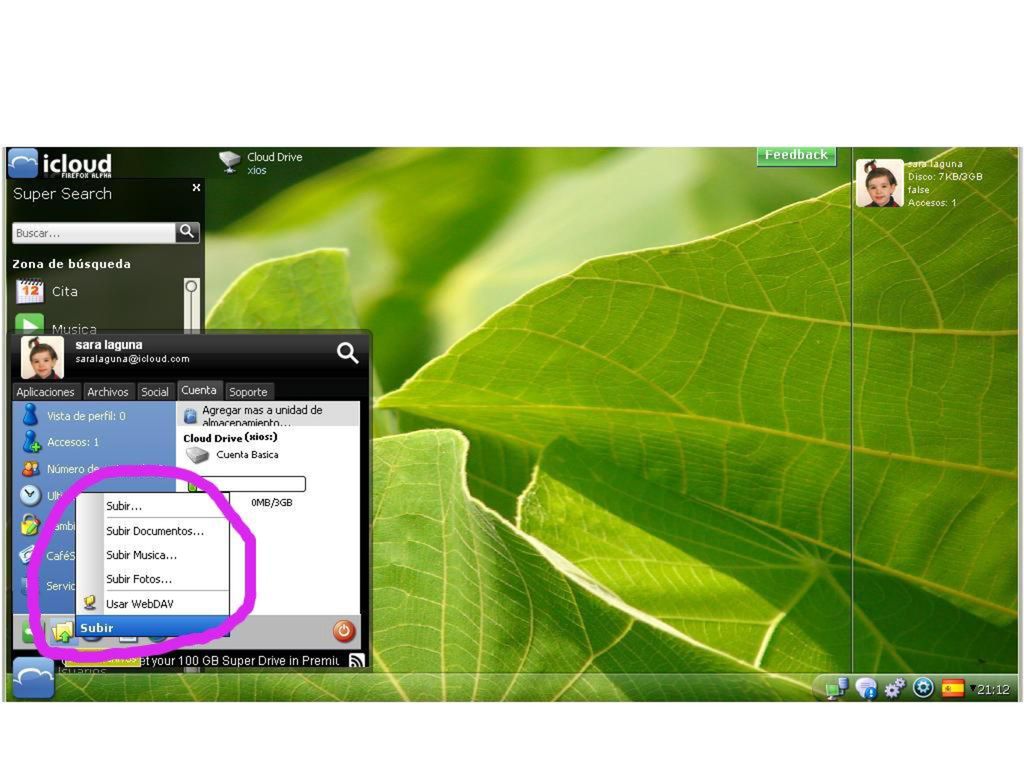Click the Vista de perfil person icon
The image size is (1024, 768).
[x=30, y=415]
